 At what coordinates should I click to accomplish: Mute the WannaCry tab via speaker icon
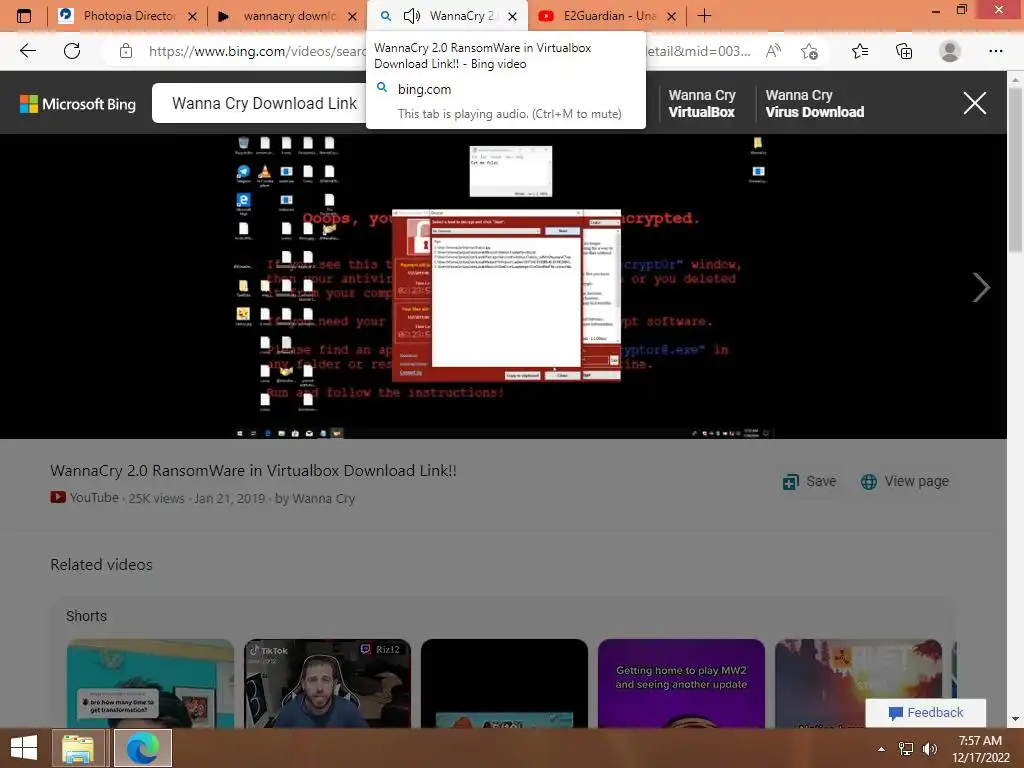click(411, 16)
